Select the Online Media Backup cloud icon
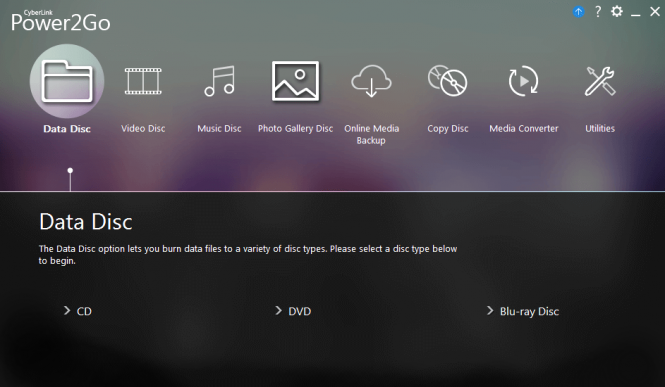Viewport: 665px width, 387px height. 372,81
